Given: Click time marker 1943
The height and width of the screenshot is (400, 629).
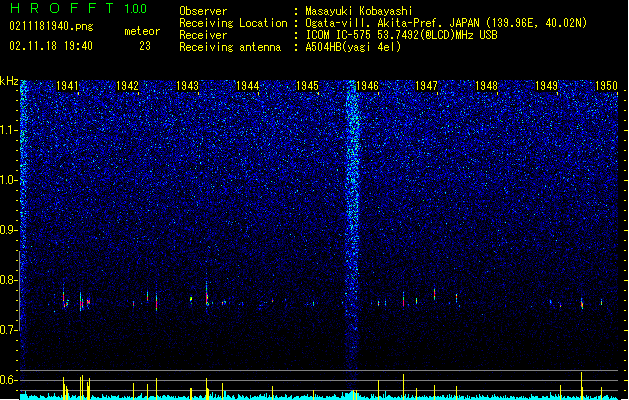Looking at the screenshot, I should tap(187, 86).
